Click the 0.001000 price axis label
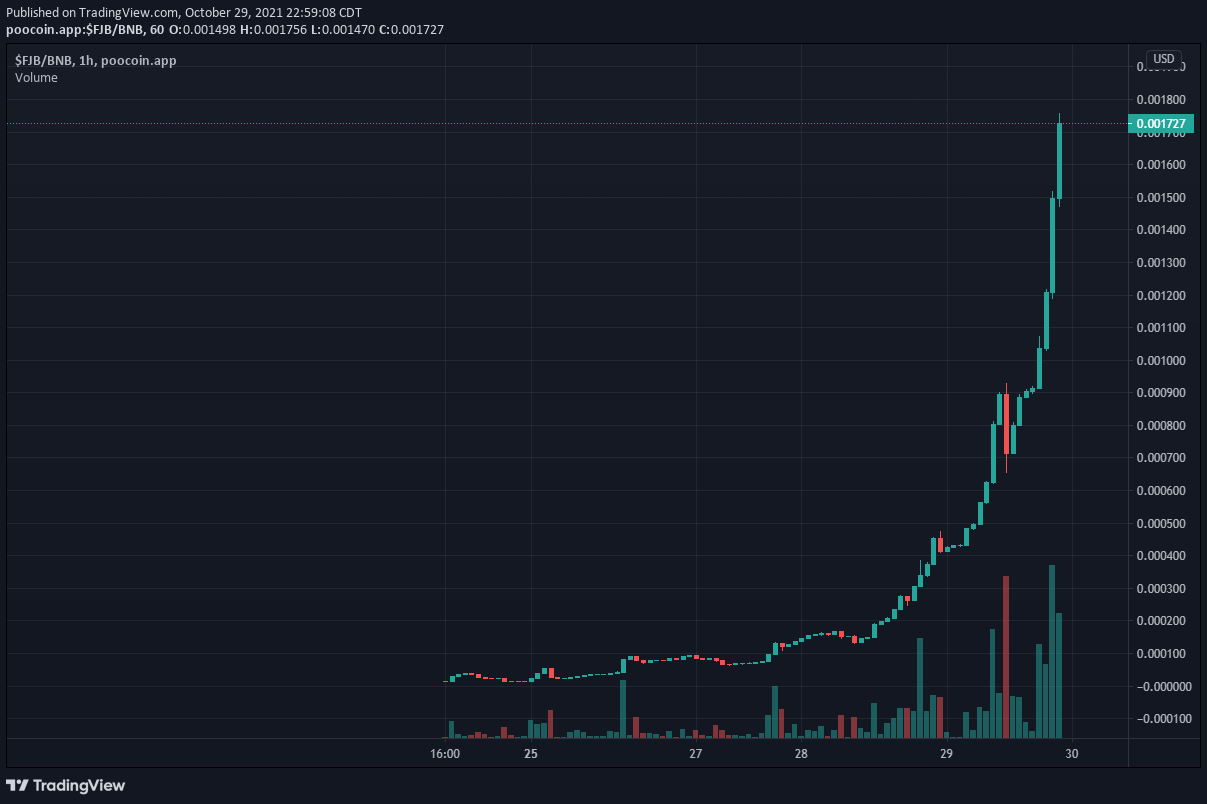The height and width of the screenshot is (804, 1207). click(1160, 360)
